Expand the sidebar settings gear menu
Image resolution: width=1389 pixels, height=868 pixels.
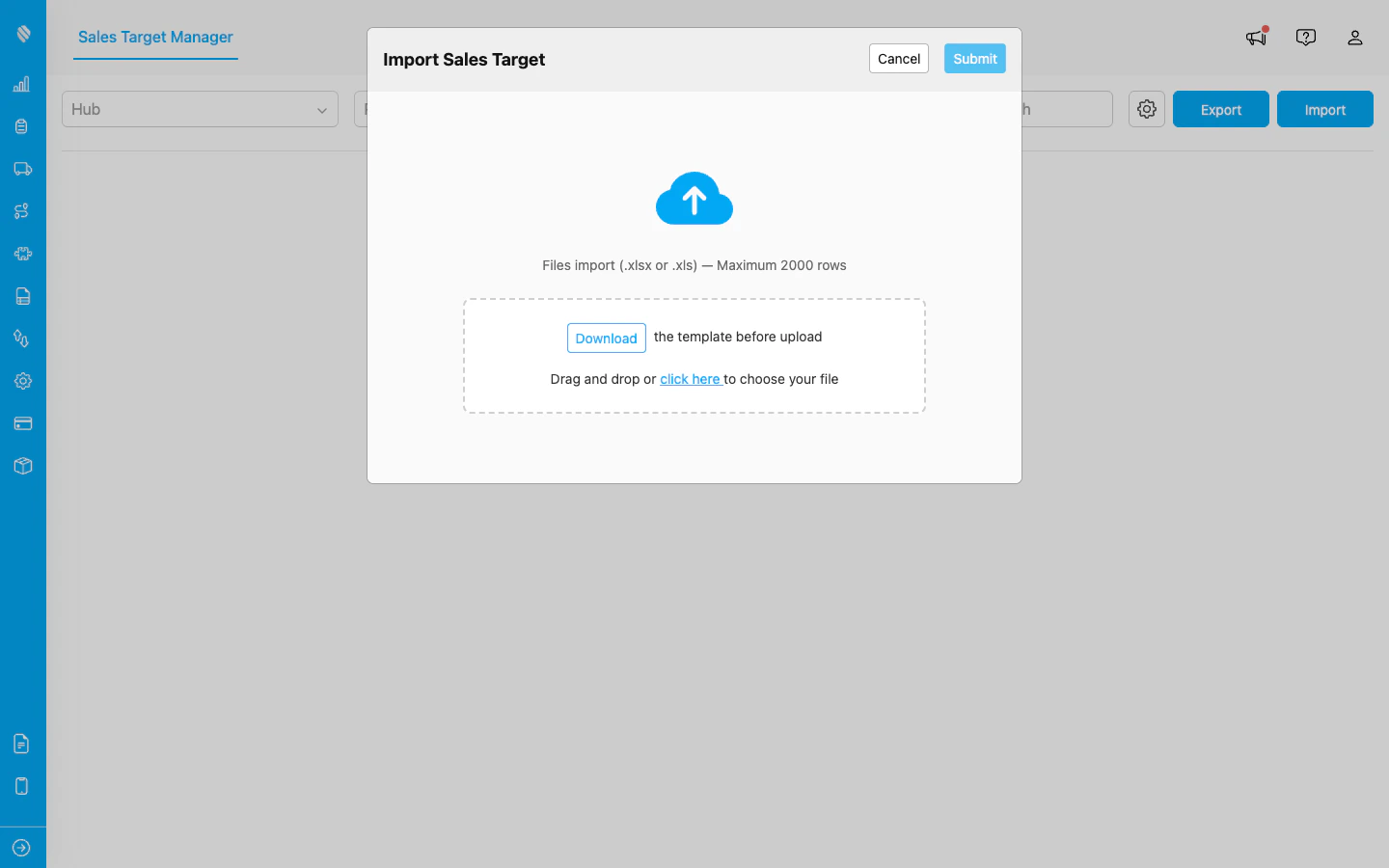click(x=22, y=381)
